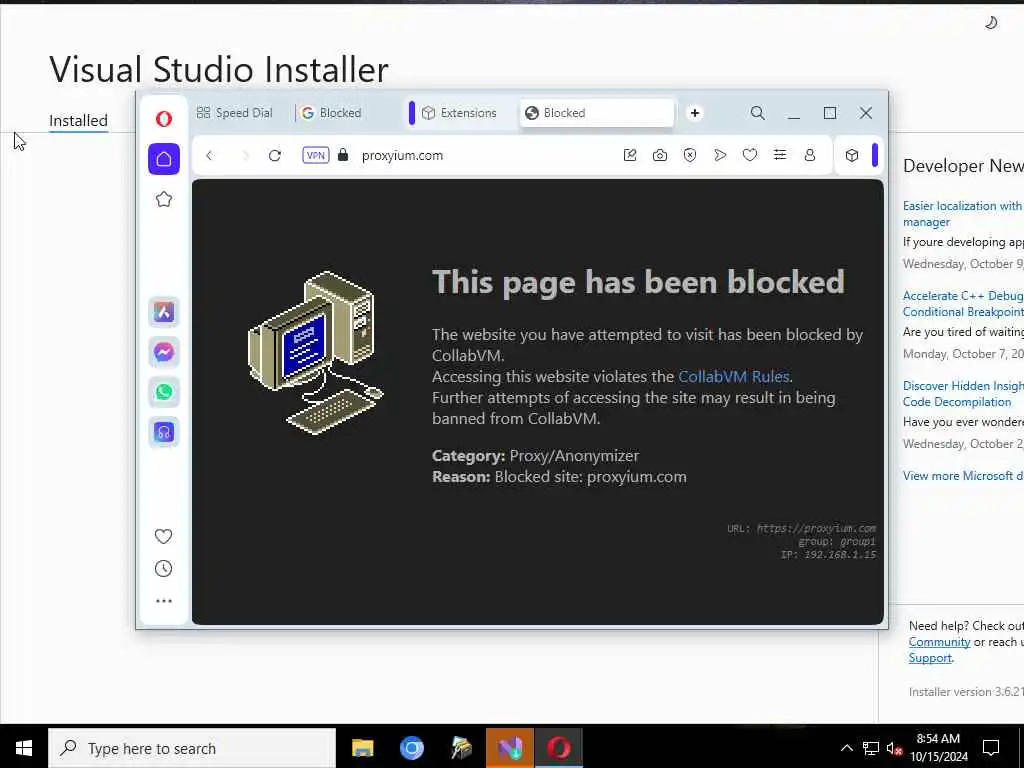1024x768 pixels.
Task: Follow the CollabVM Rules link
Action: tap(733, 377)
